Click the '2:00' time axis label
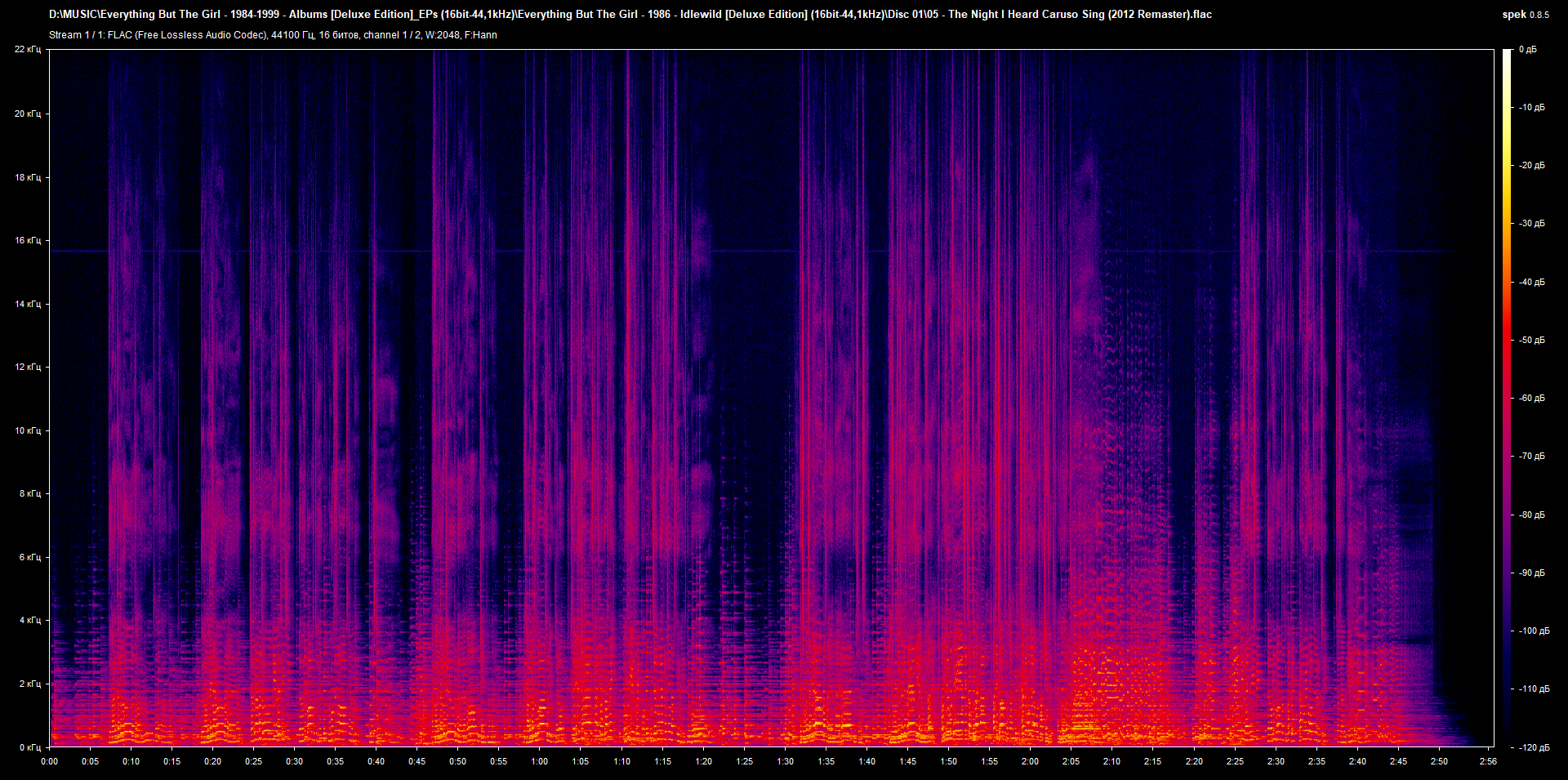Image resolution: width=1568 pixels, height=780 pixels. [x=1030, y=761]
